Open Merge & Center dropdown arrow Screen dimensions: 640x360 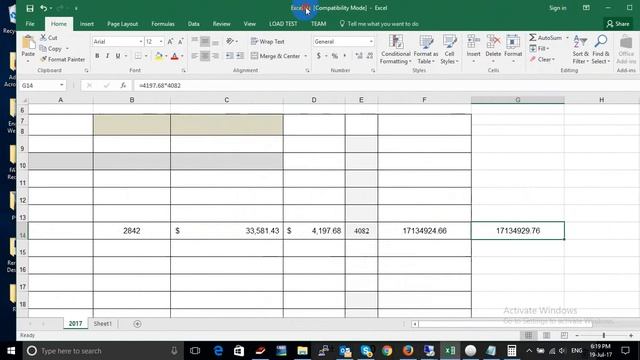(x=305, y=56)
